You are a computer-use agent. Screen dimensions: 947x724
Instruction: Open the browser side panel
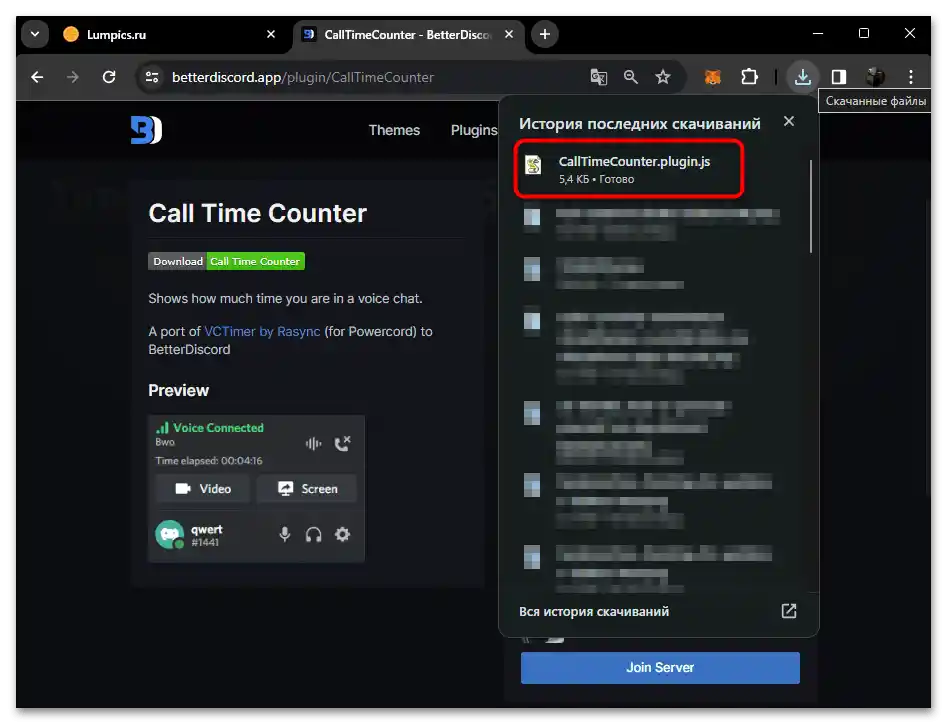pyautogui.click(x=839, y=77)
